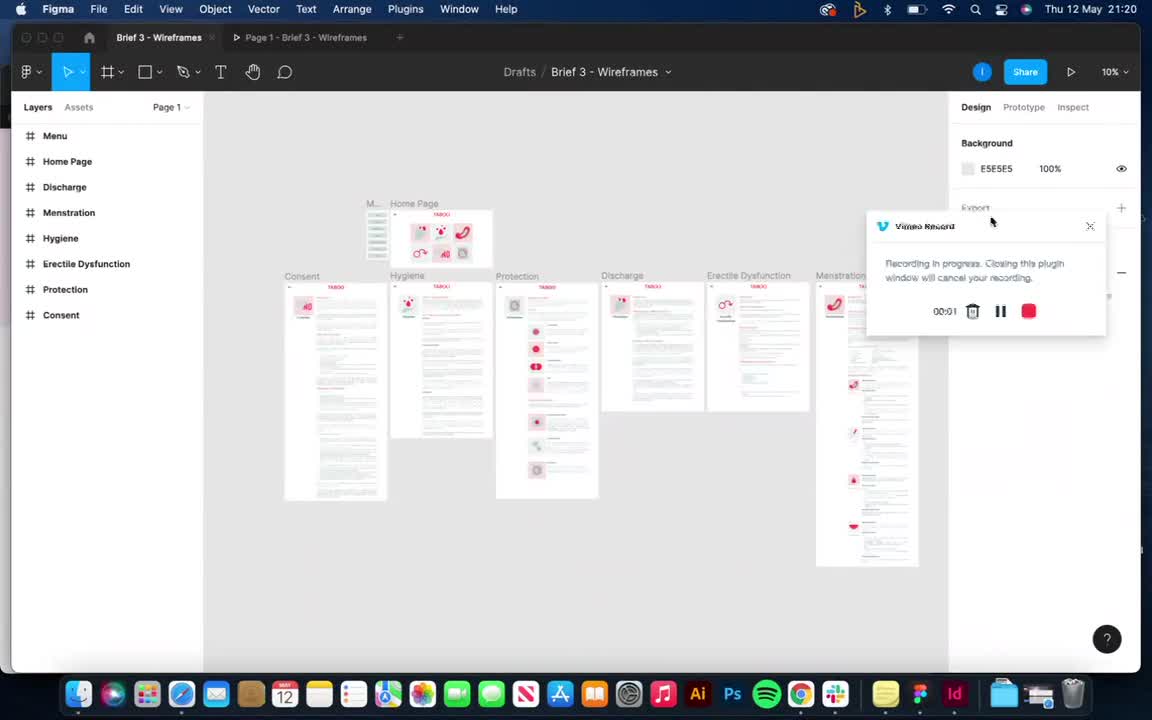Select the Rectangle shape tool
This screenshot has width=1152, height=720.
(x=145, y=72)
